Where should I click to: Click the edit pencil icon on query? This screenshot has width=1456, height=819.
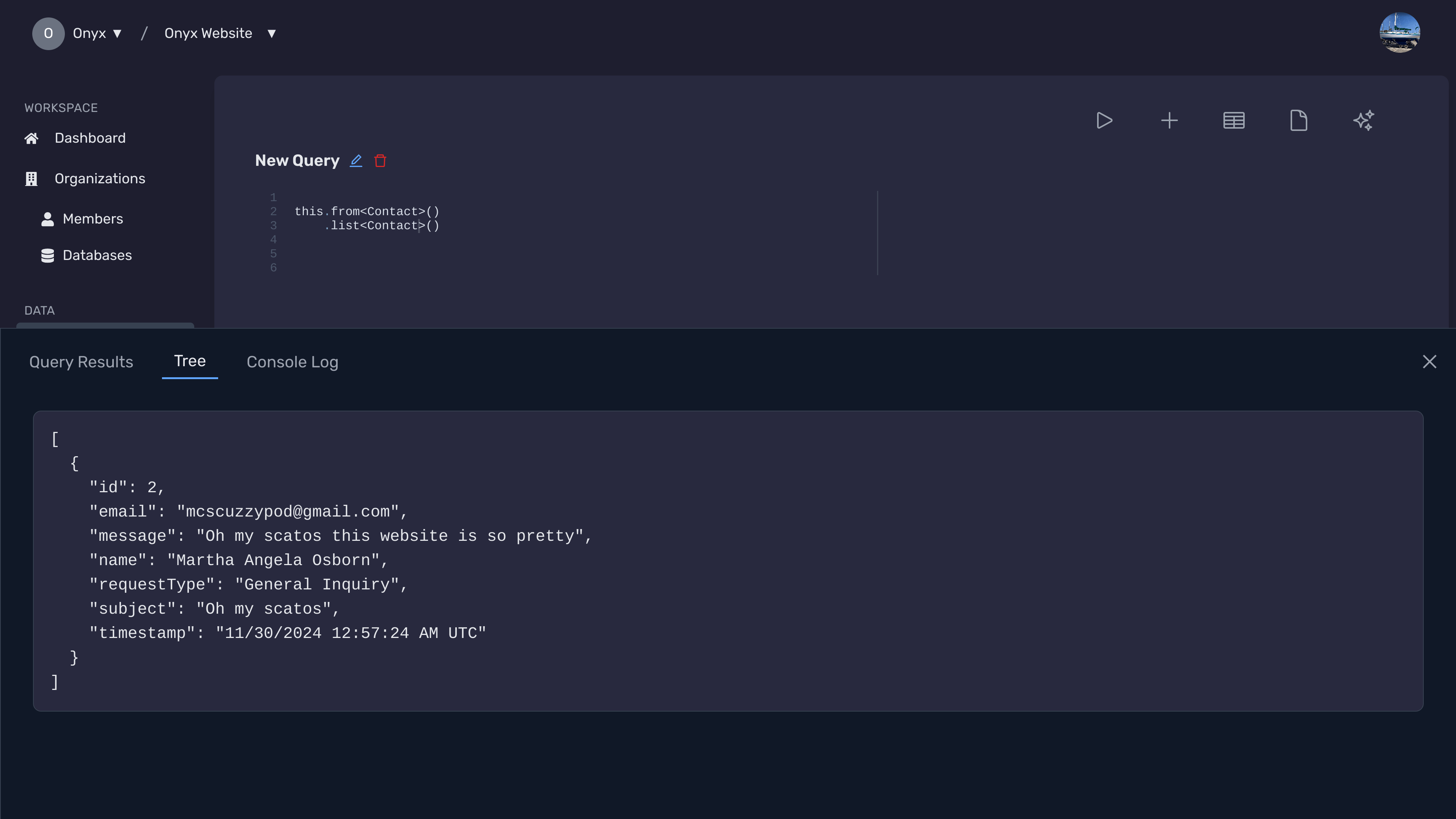(x=357, y=161)
